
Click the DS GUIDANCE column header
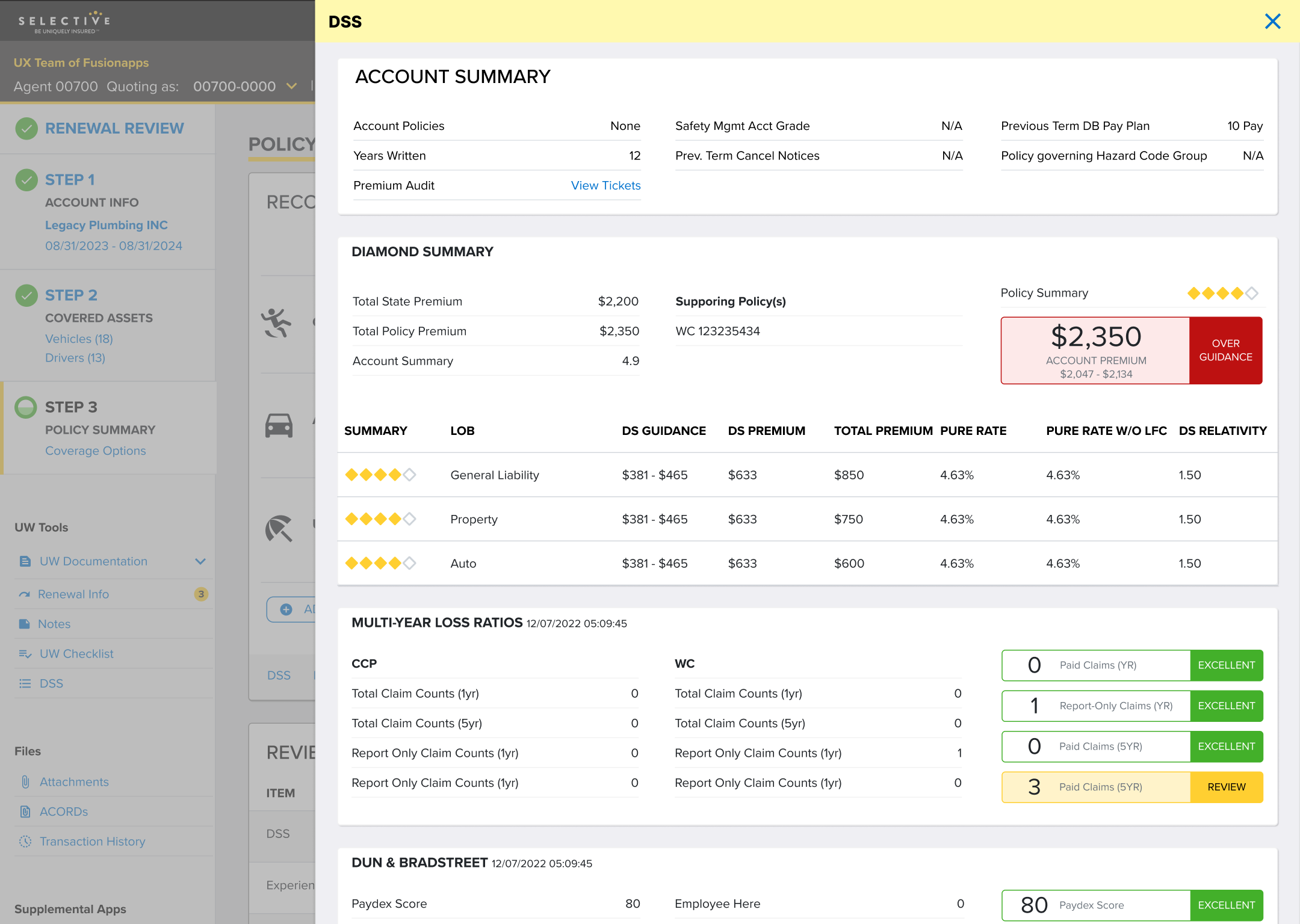[x=664, y=431]
